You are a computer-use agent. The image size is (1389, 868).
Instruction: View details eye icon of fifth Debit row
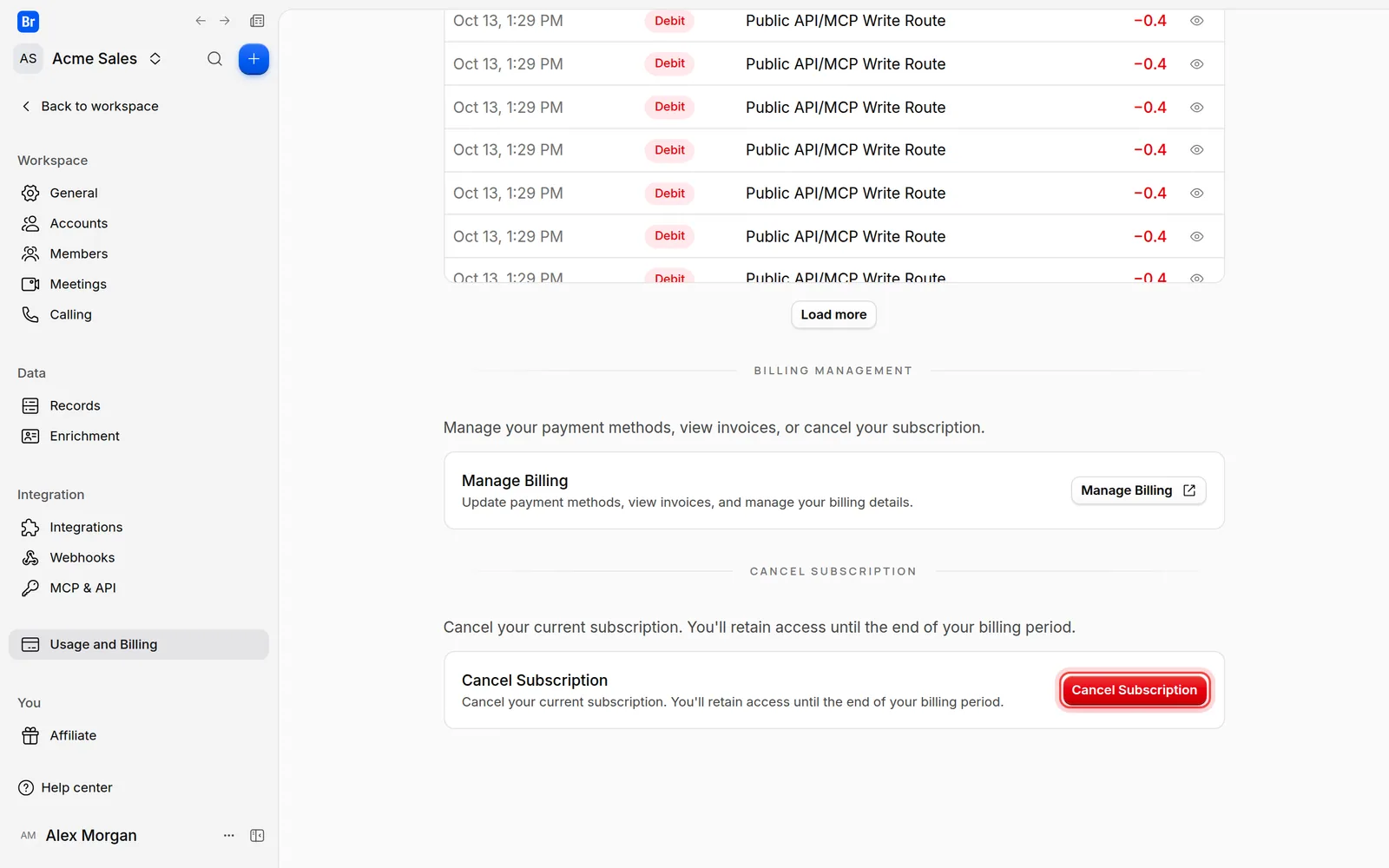(x=1197, y=194)
